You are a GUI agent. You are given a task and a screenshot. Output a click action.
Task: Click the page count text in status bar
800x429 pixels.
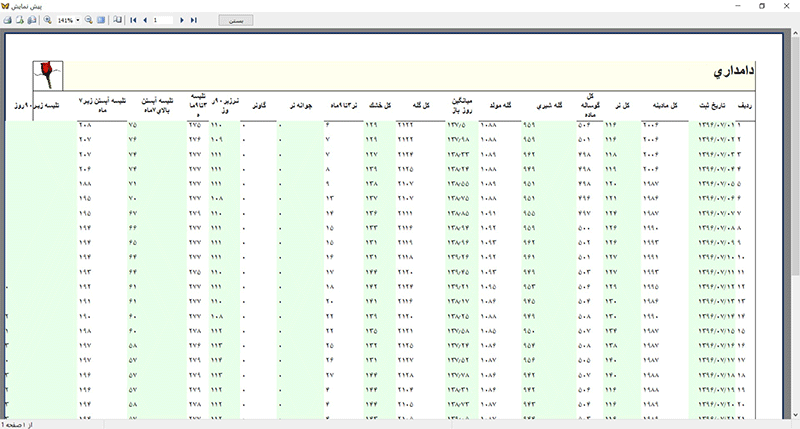17,424
